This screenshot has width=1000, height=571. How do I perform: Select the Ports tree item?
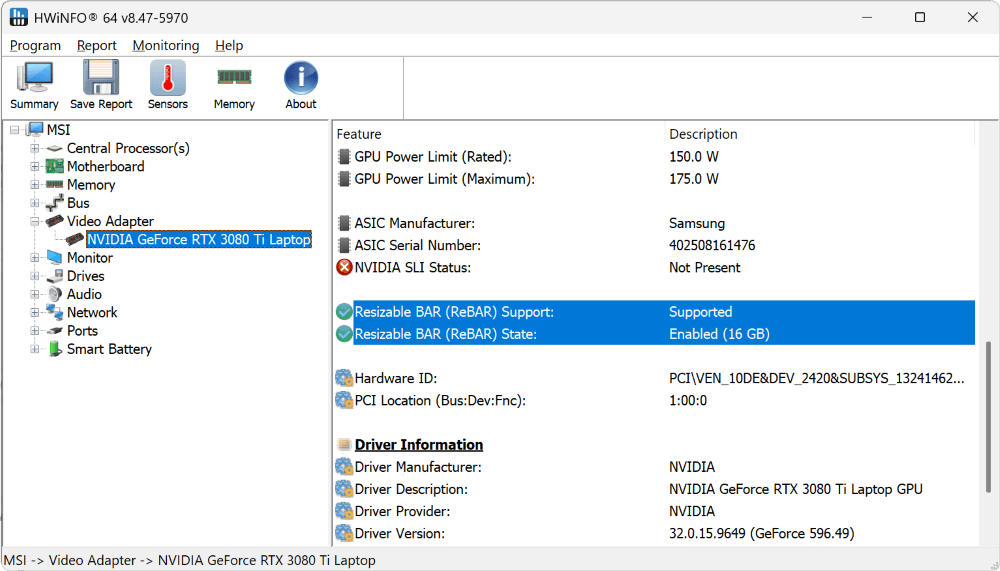[x=82, y=331]
